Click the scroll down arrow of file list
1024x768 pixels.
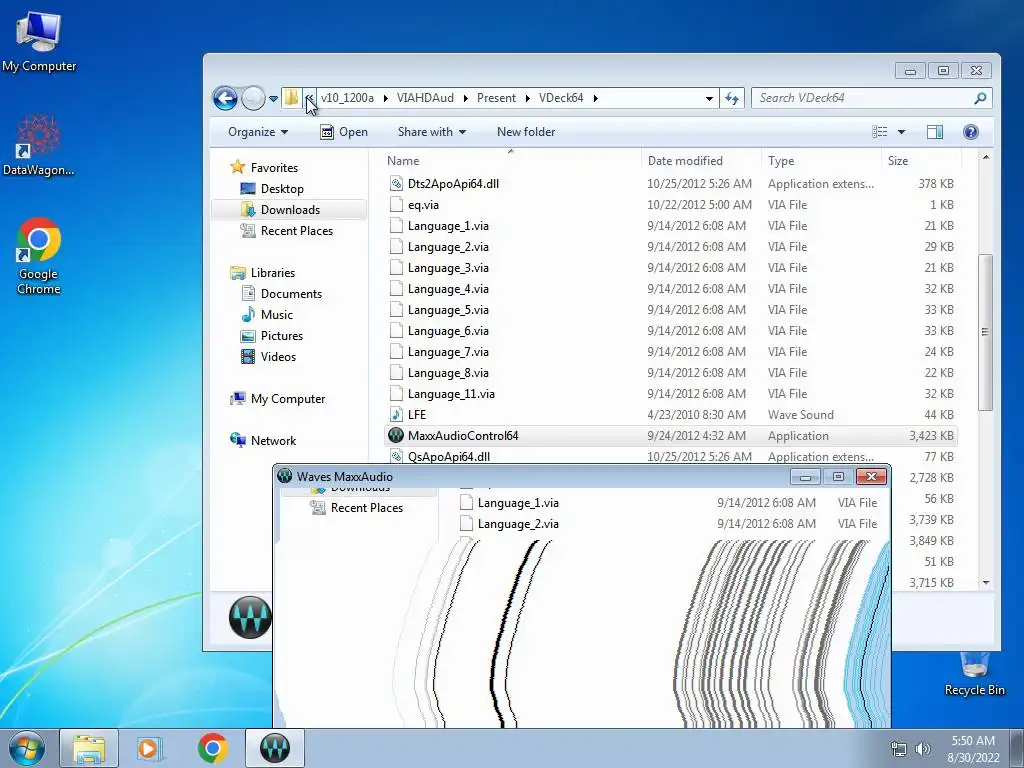(986, 583)
